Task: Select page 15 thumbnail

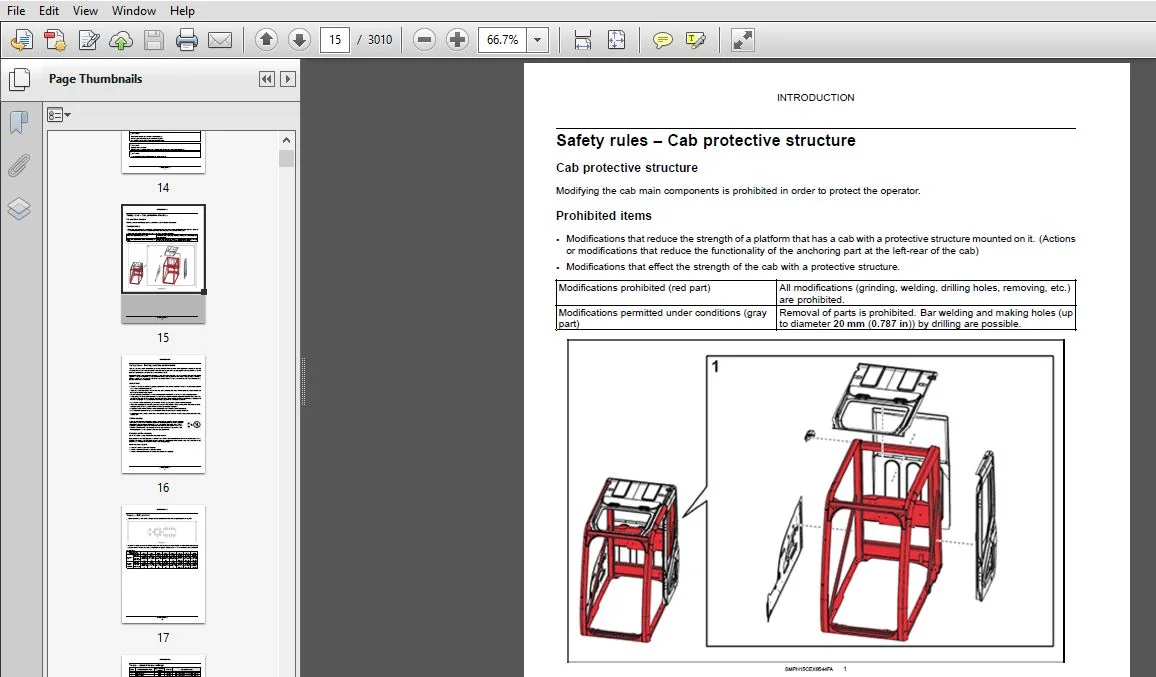Action: click(x=163, y=264)
